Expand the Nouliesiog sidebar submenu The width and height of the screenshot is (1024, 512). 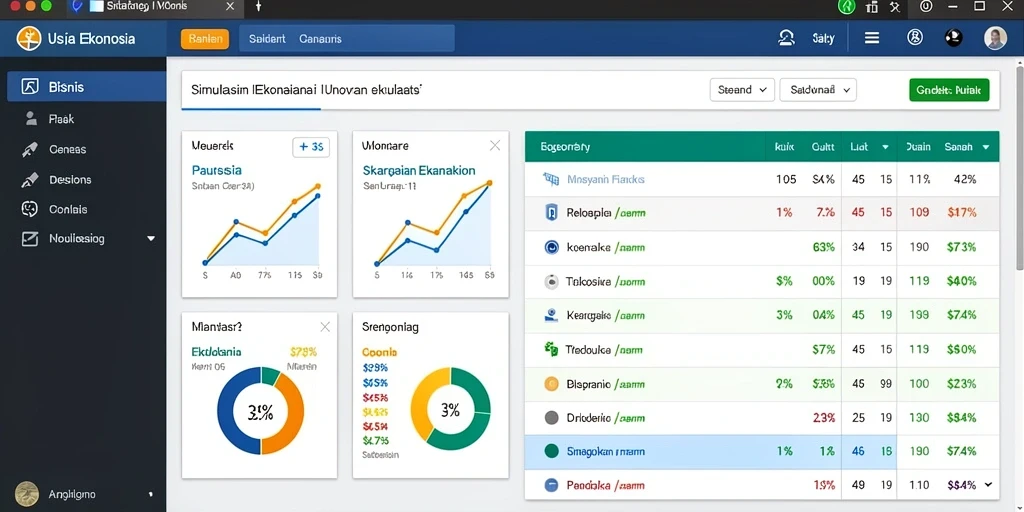coord(151,239)
